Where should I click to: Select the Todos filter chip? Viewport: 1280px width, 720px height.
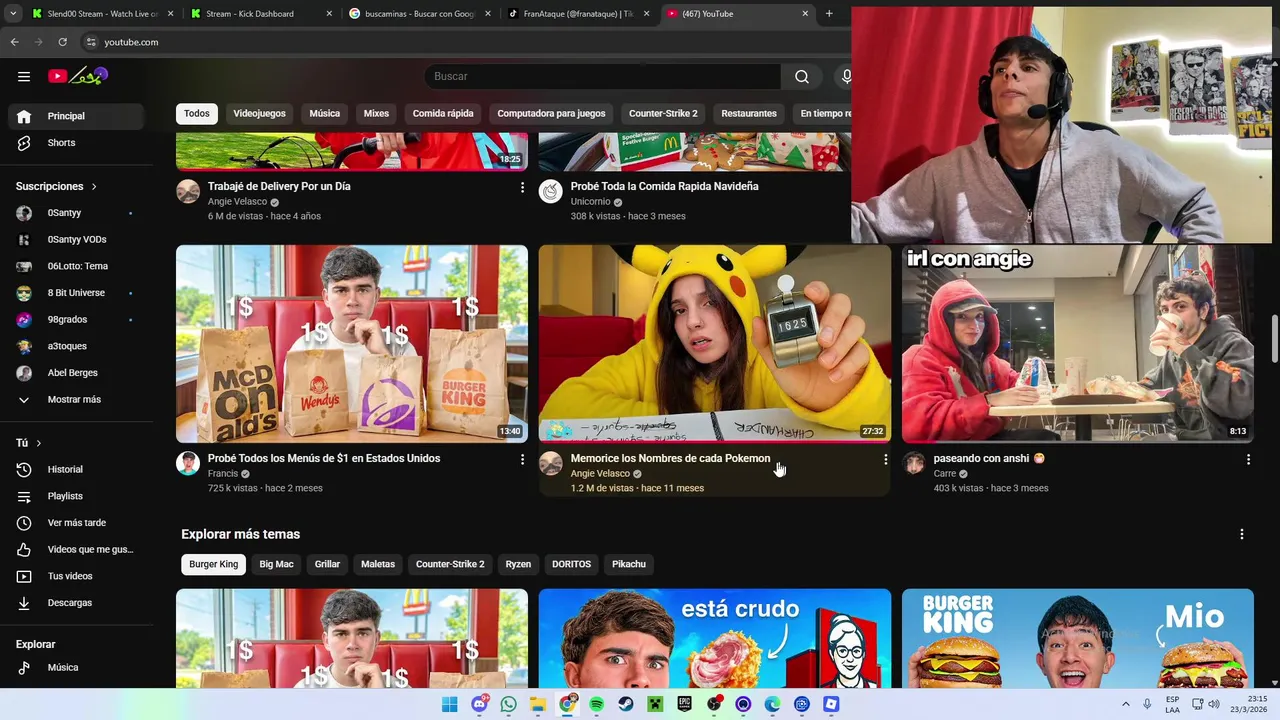[197, 113]
